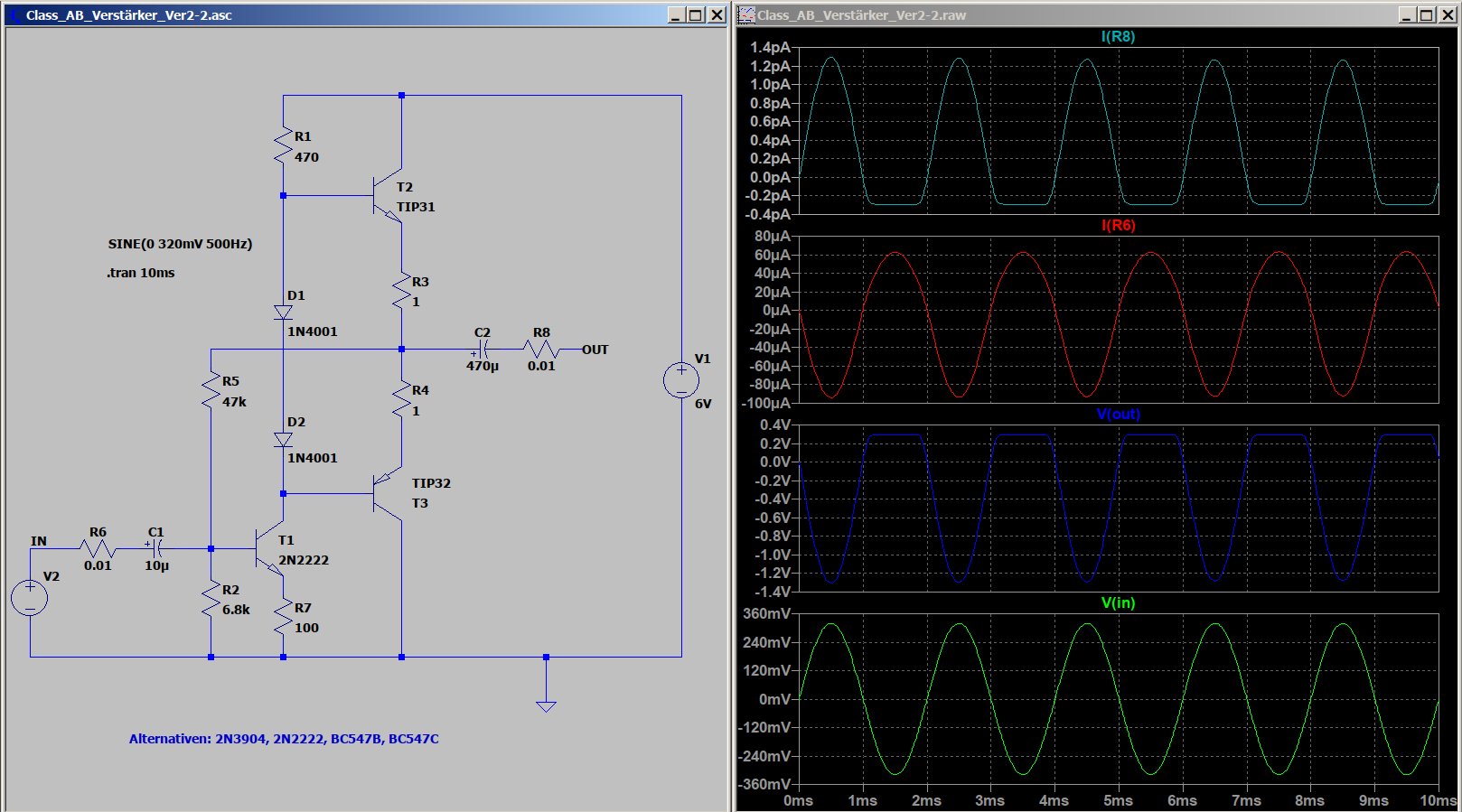Screen dimensions: 1462x812
Task: Select resistor R6 symbol near IN
Action: tap(98, 548)
